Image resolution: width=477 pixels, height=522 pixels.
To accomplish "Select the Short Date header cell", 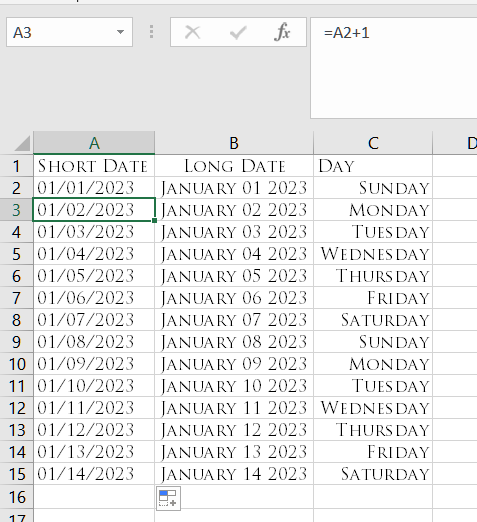I will (x=94, y=166).
